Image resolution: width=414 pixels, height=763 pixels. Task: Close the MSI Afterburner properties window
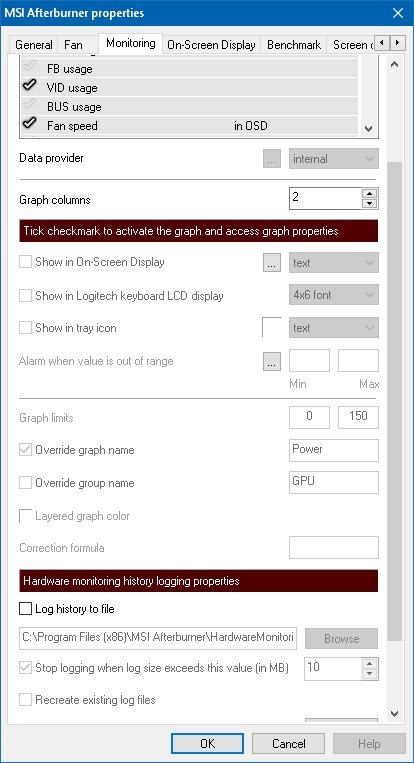[397, 13]
